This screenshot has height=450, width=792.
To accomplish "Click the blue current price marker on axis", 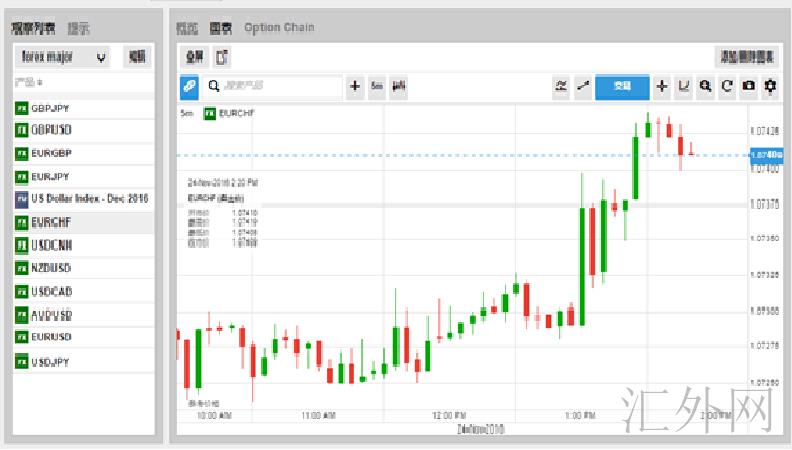I will 766,155.
